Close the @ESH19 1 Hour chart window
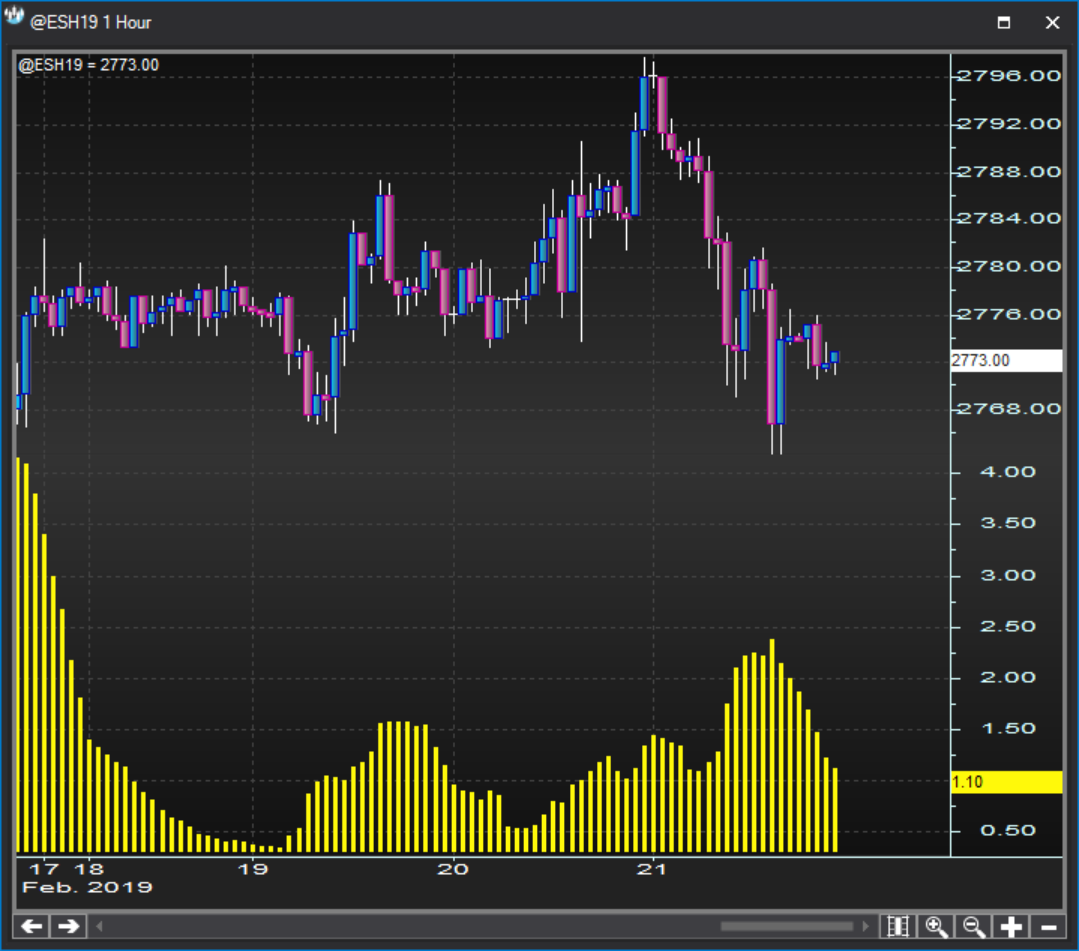The height and width of the screenshot is (951, 1079). [1052, 23]
